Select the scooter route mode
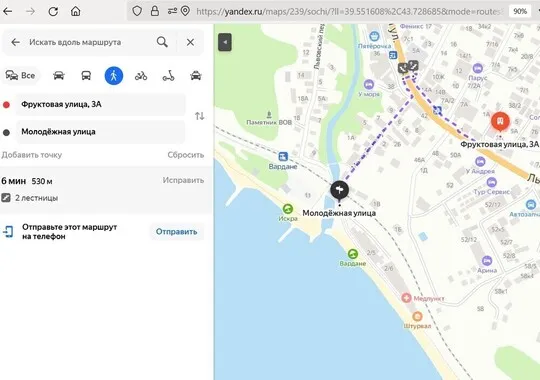Screen dimensions: 540x380 [x=168, y=75]
